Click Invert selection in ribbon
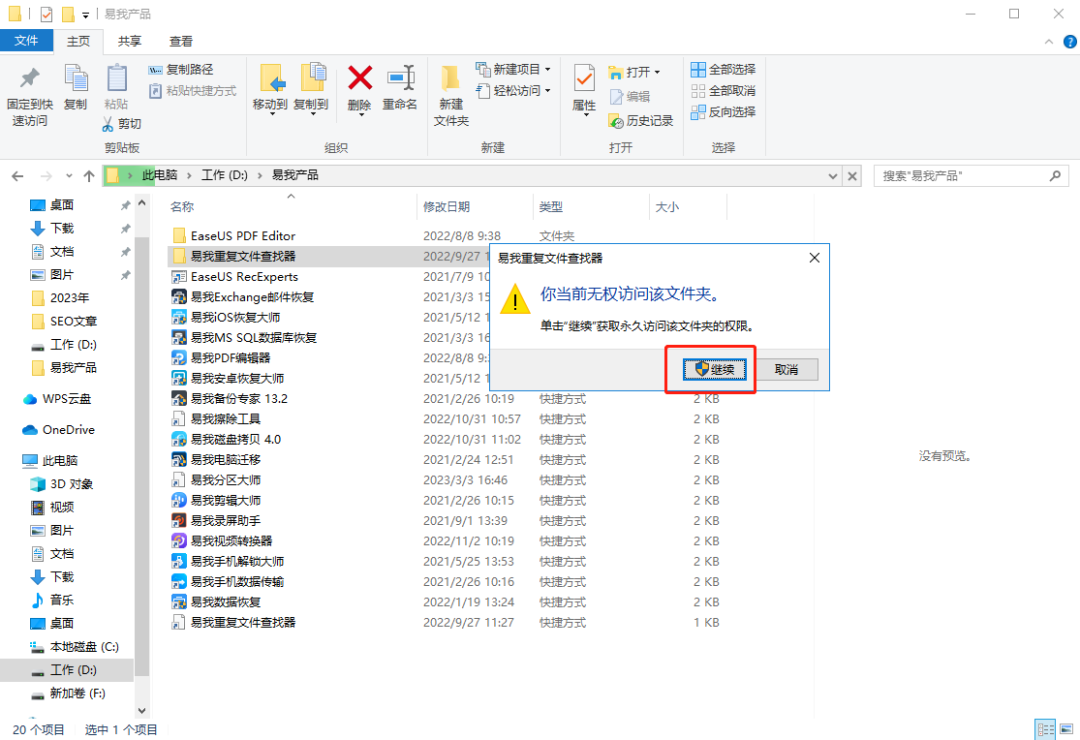Viewport: 1080px width, 740px height. (723, 112)
